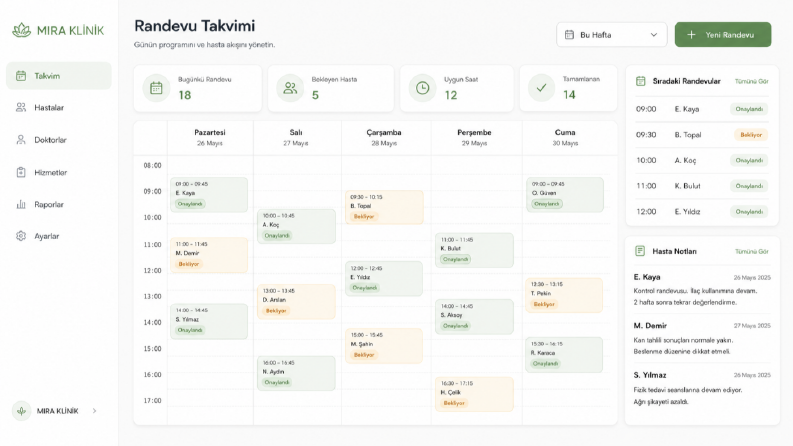Select the 11:00 K. Bulut upcoming row
Image resolution: width=793 pixels, height=446 pixels.
(702, 186)
